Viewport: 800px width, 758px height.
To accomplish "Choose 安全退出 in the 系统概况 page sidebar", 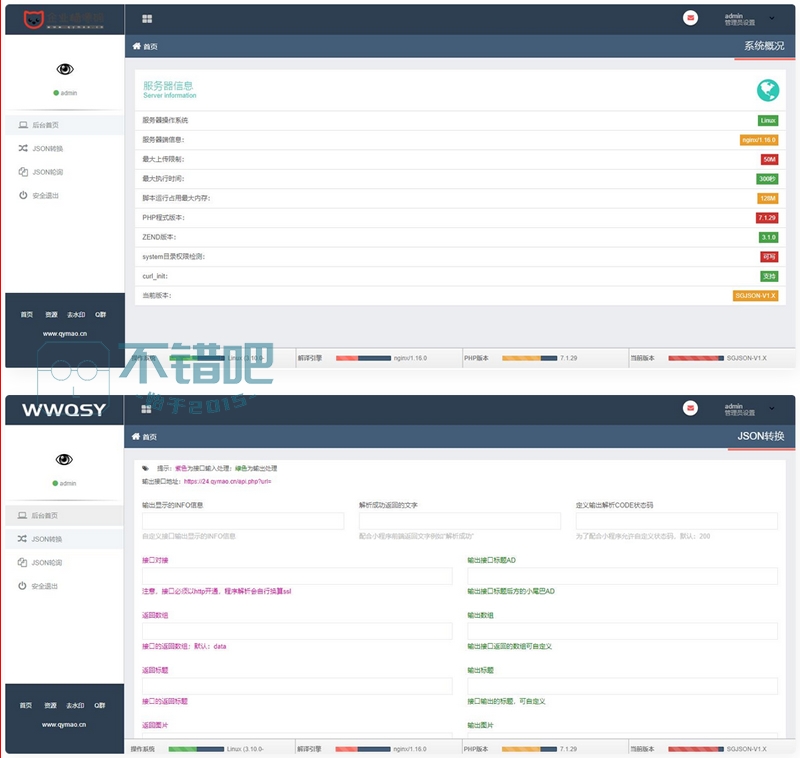I will coord(45,196).
